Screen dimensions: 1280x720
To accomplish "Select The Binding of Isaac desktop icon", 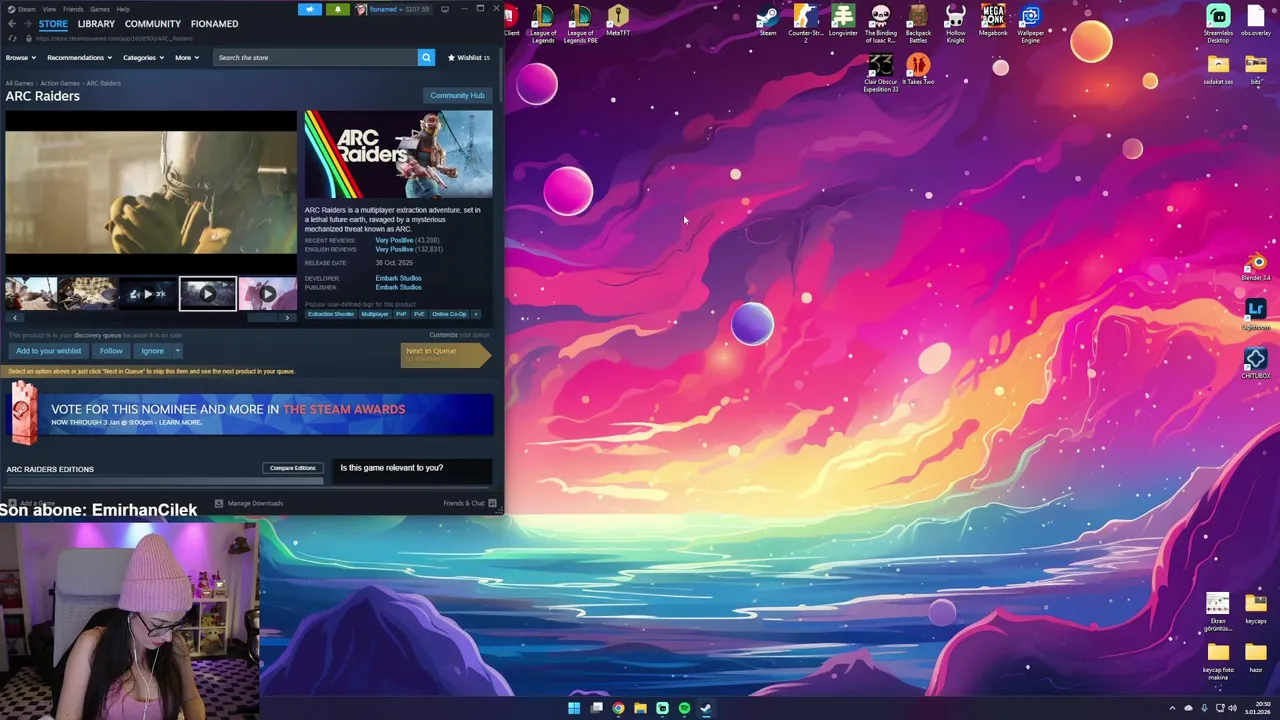I will click(x=880, y=24).
